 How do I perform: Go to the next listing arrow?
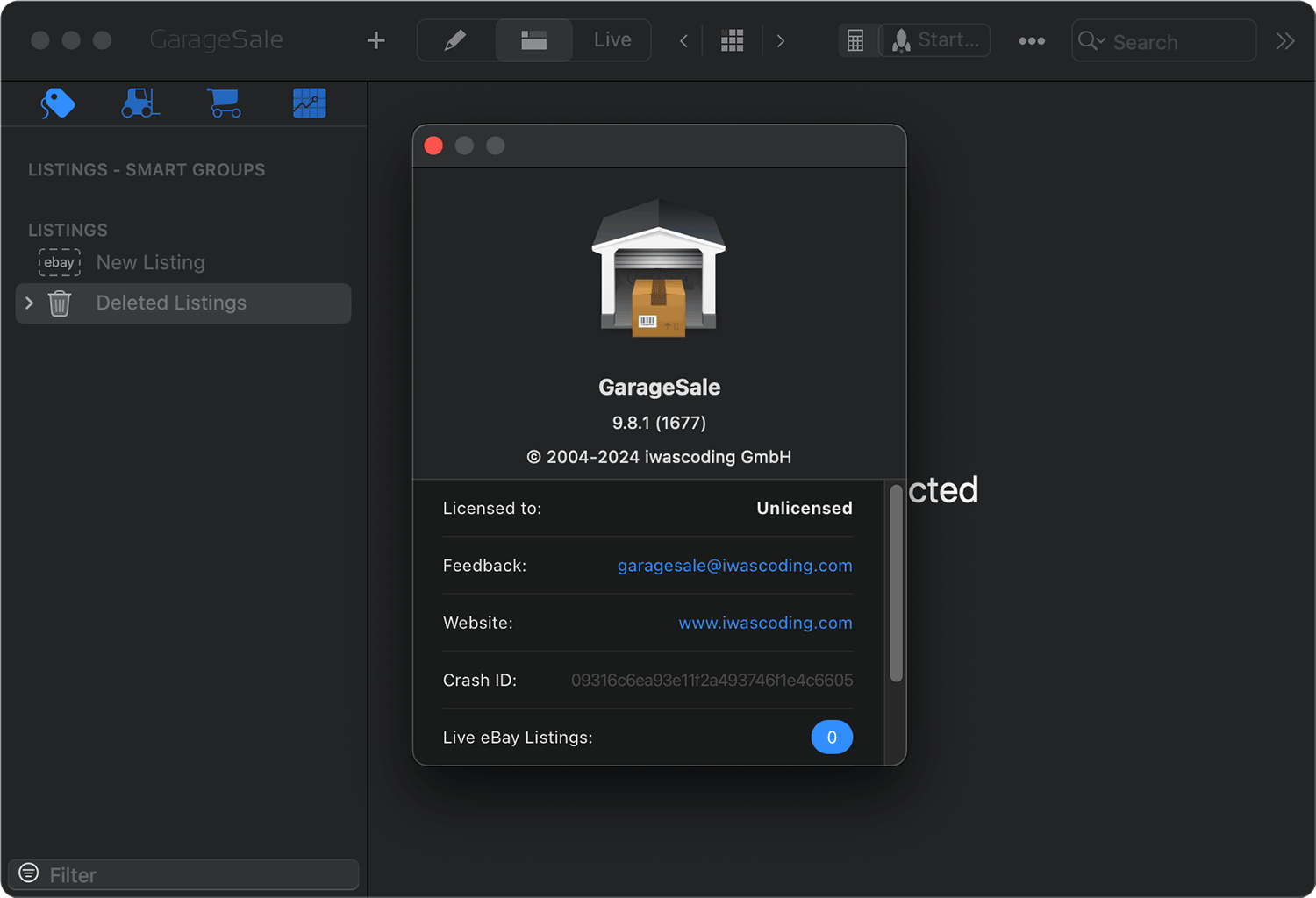point(781,41)
